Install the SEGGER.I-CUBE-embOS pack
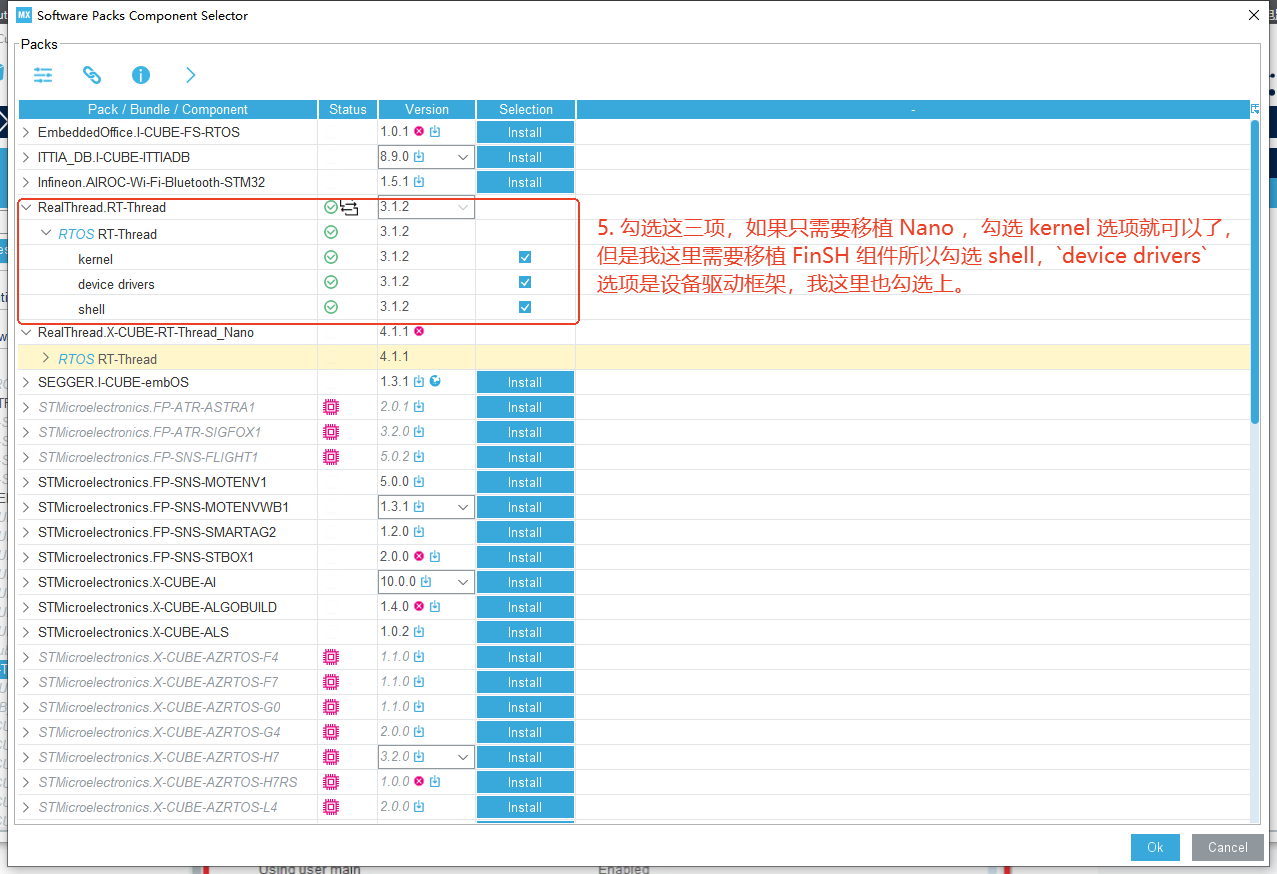Screen dimensions: 1277x874 [x=525, y=382]
